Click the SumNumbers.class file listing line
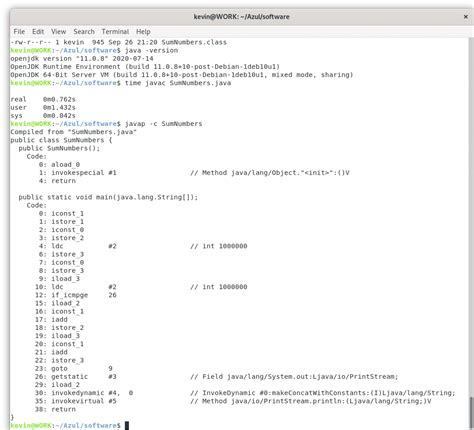This screenshot has height=430, width=474. [118, 42]
